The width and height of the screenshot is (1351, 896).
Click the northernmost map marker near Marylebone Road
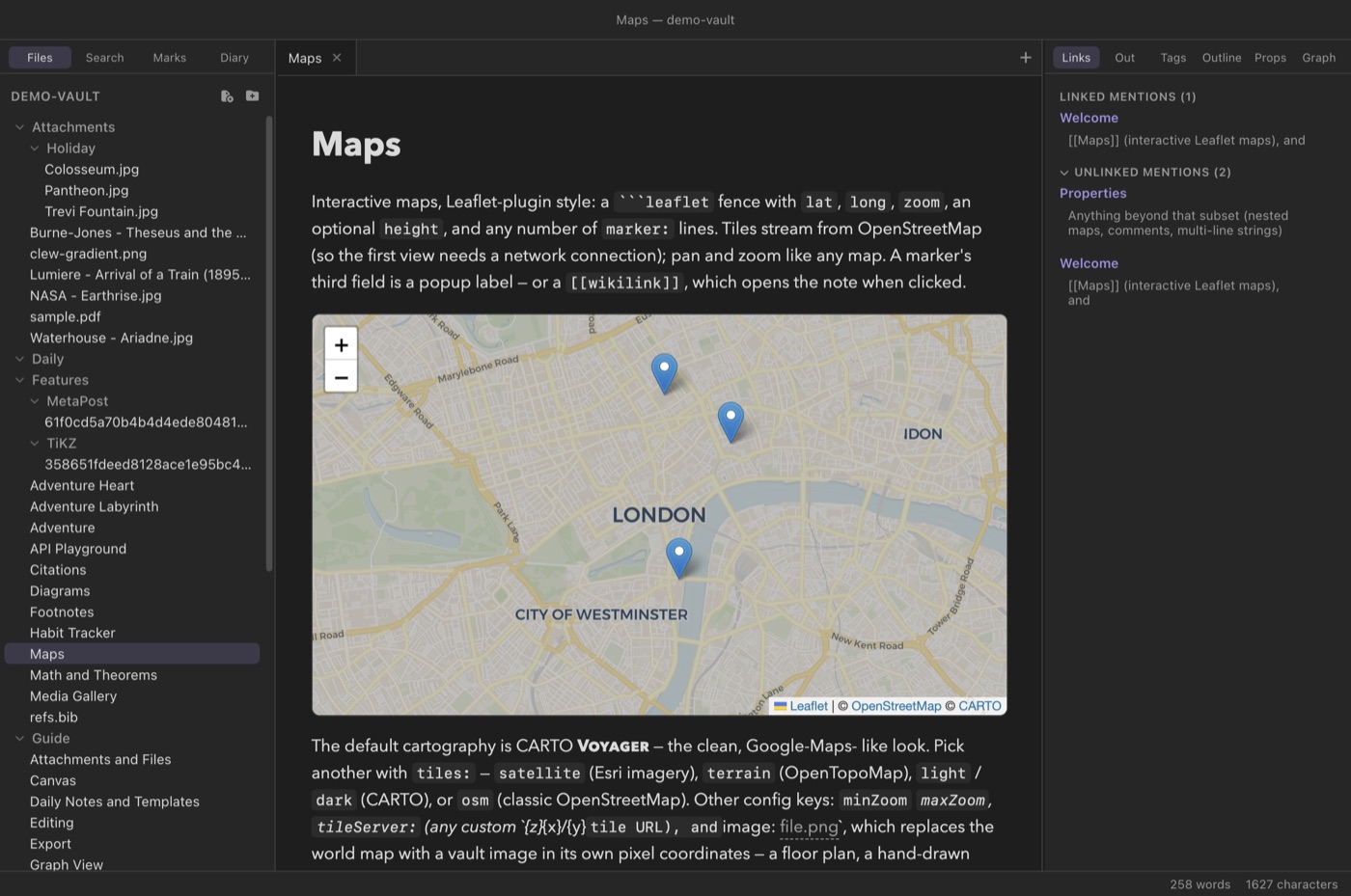(x=664, y=373)
